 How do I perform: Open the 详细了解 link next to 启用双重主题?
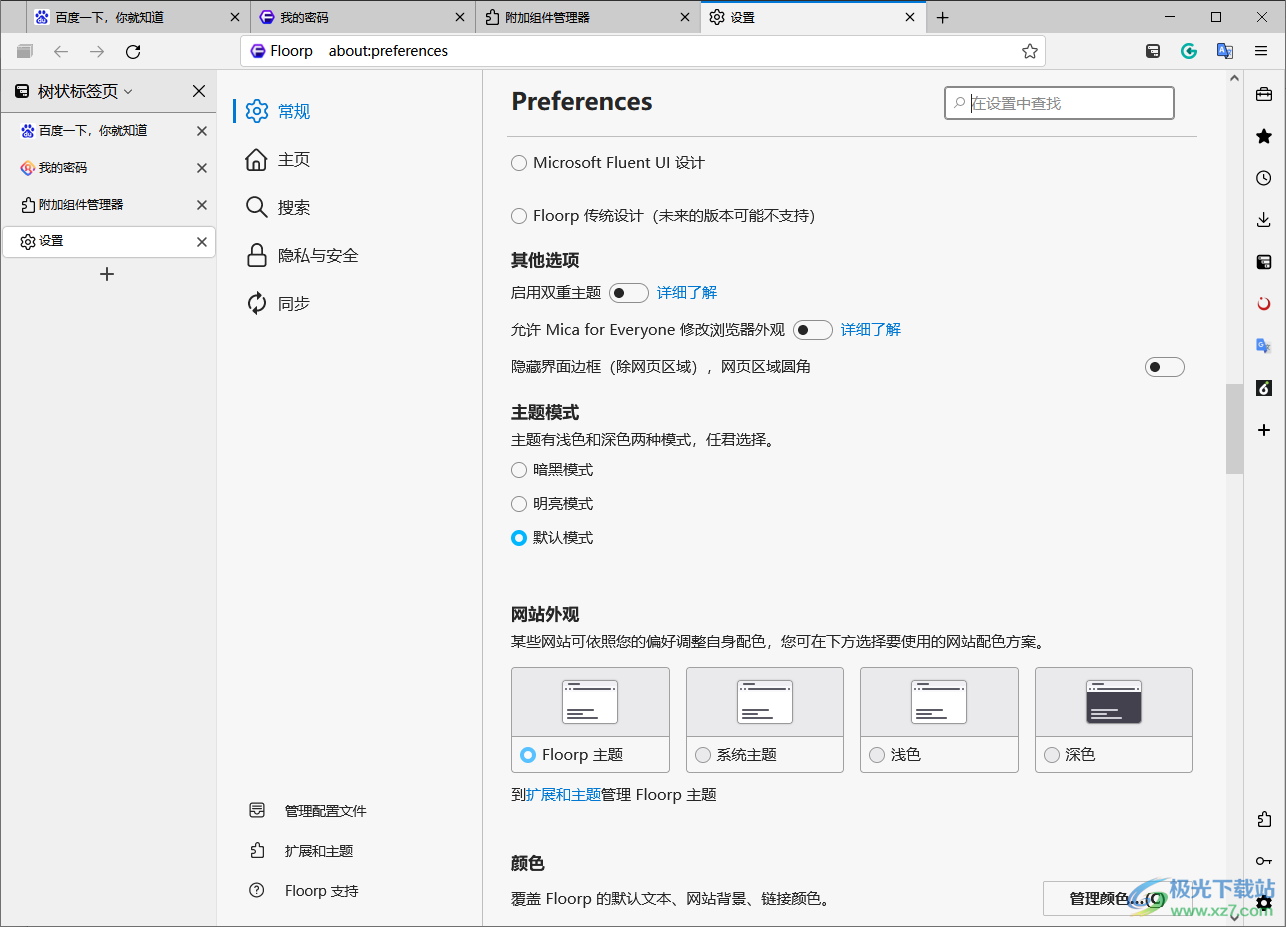pyautogui.click(x=686, y=292)
